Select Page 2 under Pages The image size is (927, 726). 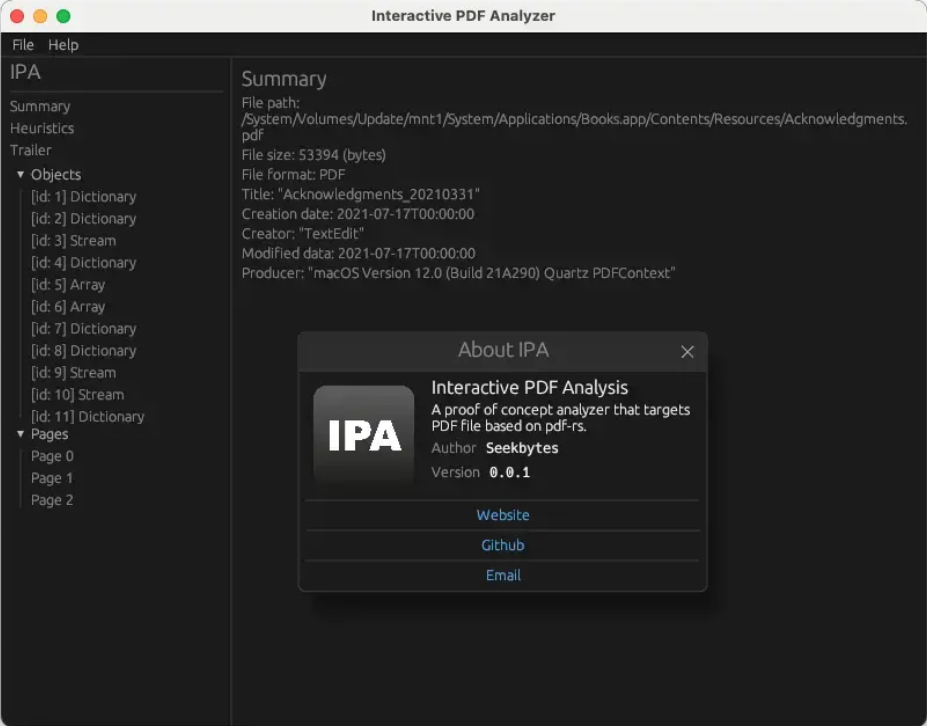tap(51, 499)
